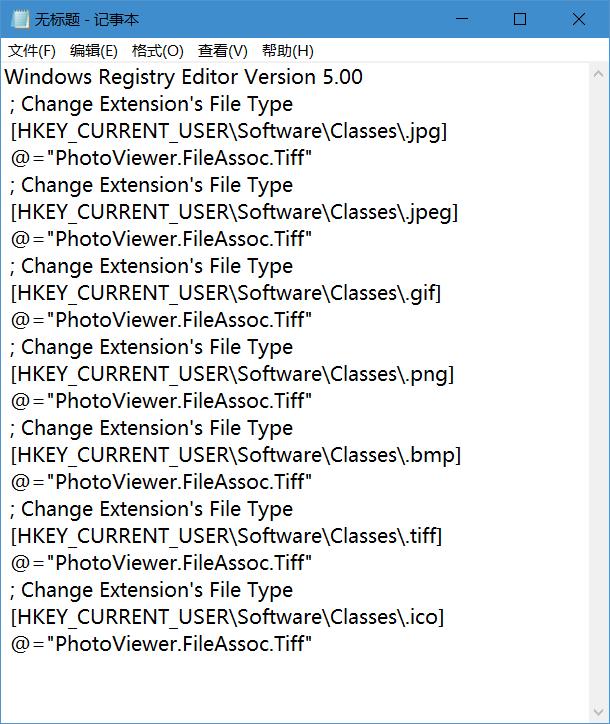Open the 文件(F) menu
610x724 pixels.
coord(32,51)
